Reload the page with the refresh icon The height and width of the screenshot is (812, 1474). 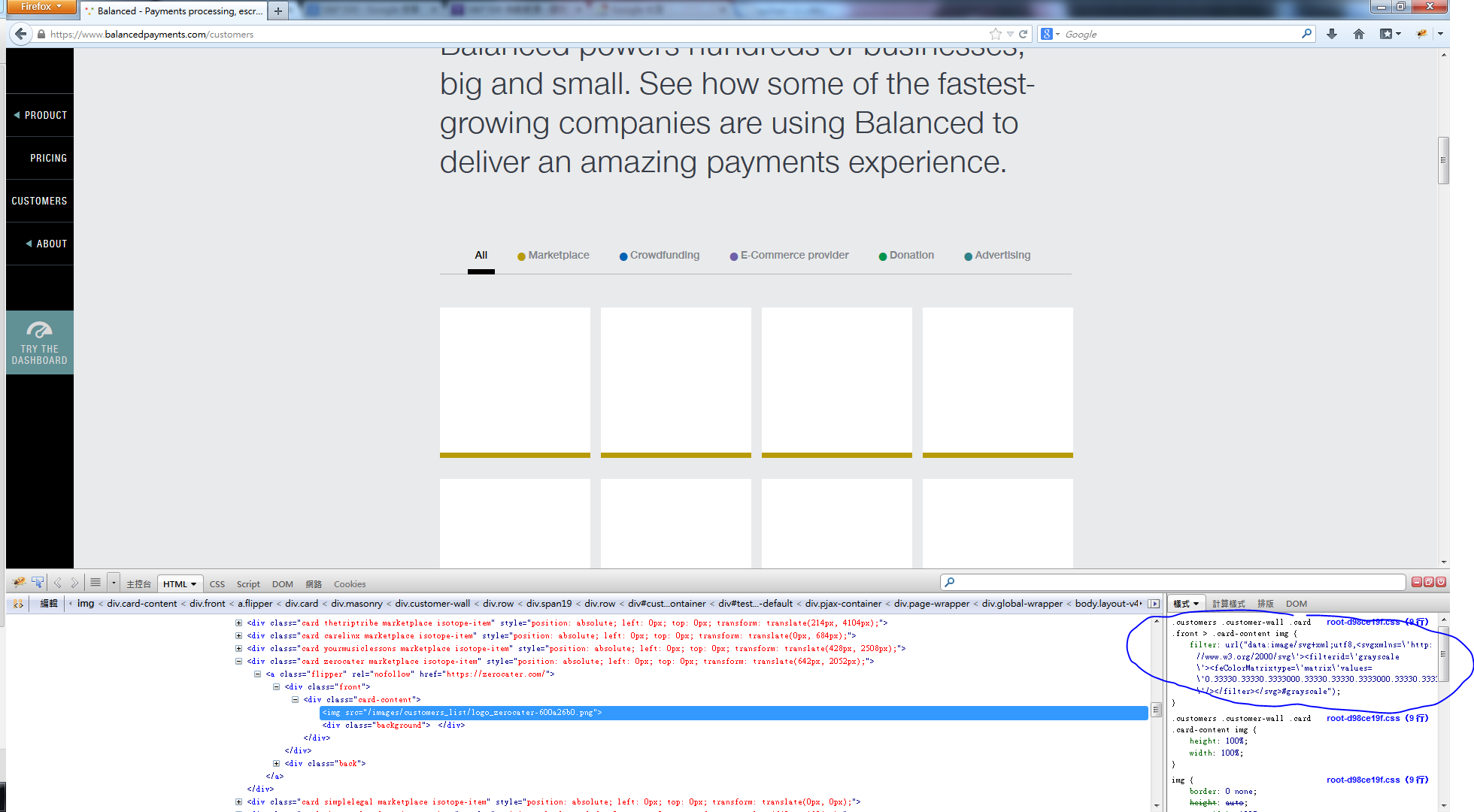click(1023, 34)
